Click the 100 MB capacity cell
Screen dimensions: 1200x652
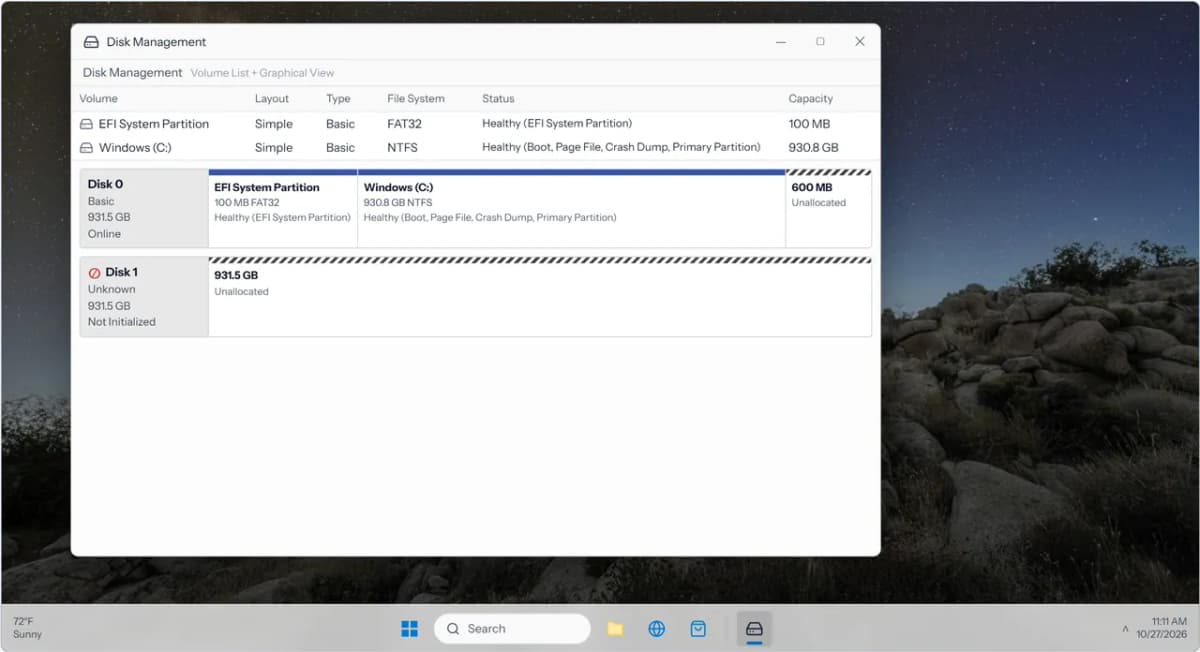(x=809, y=124)
